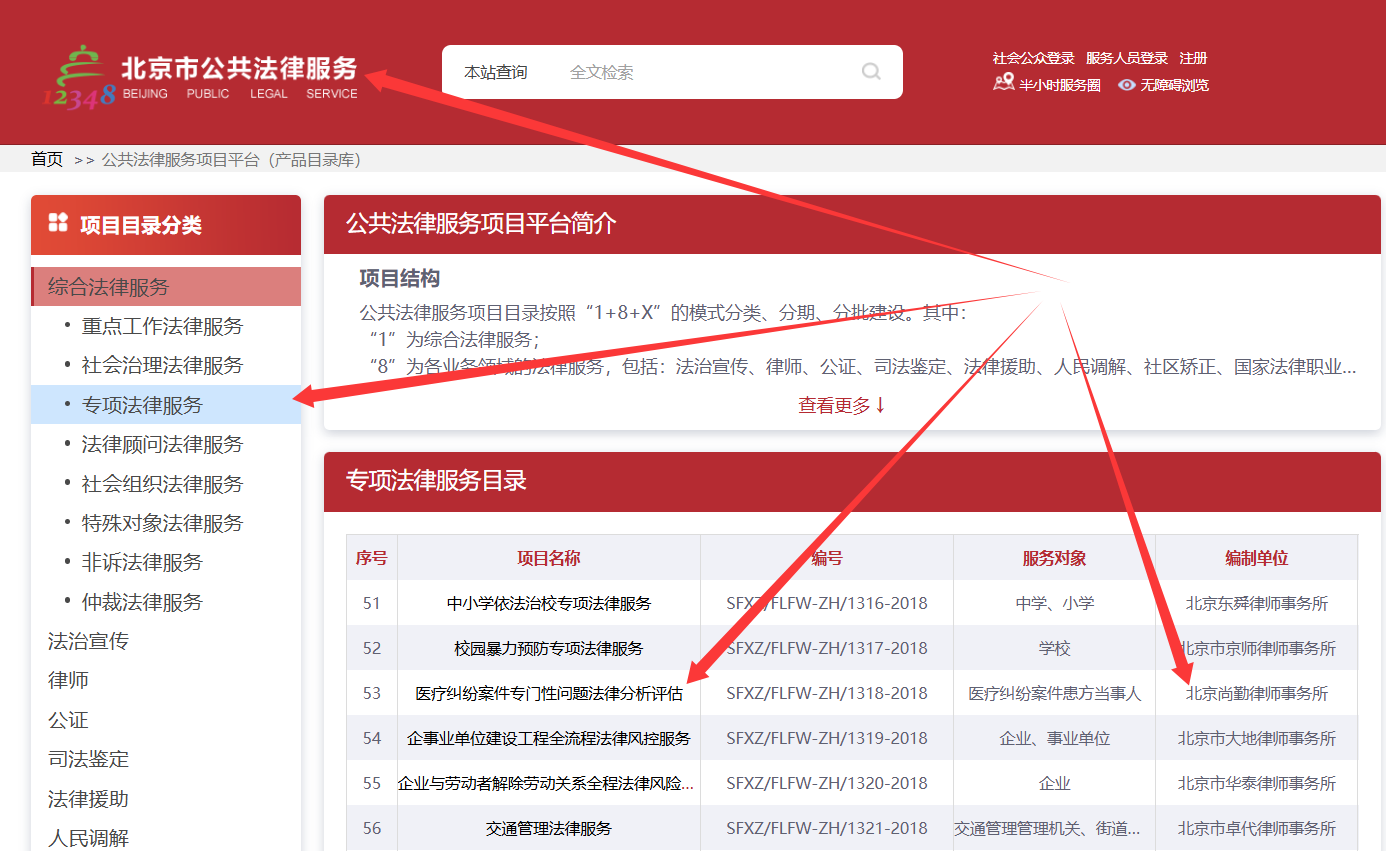Select the 本站查询 search tab

(495, 72)
